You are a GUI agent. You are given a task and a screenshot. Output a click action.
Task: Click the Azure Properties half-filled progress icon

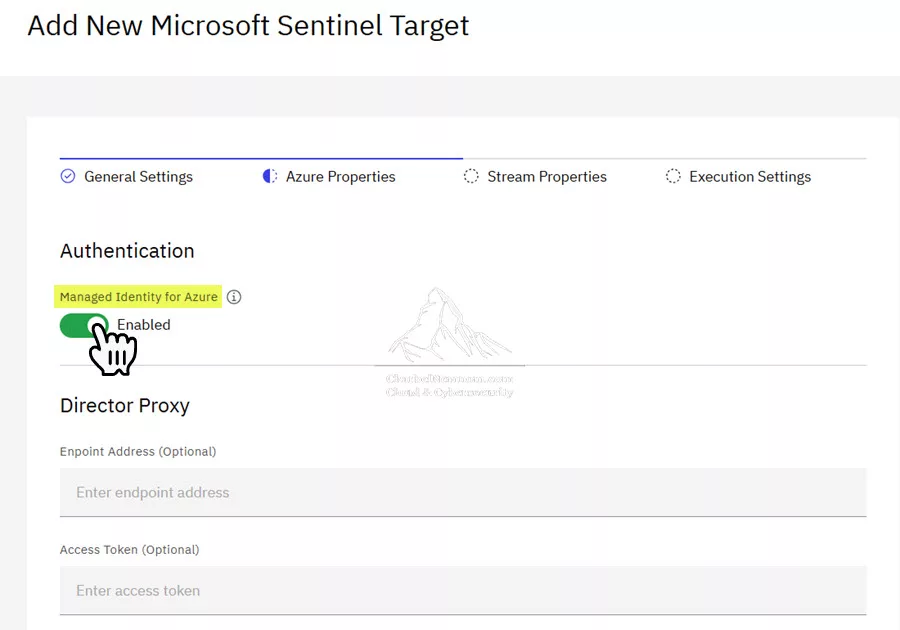point(270,176)
